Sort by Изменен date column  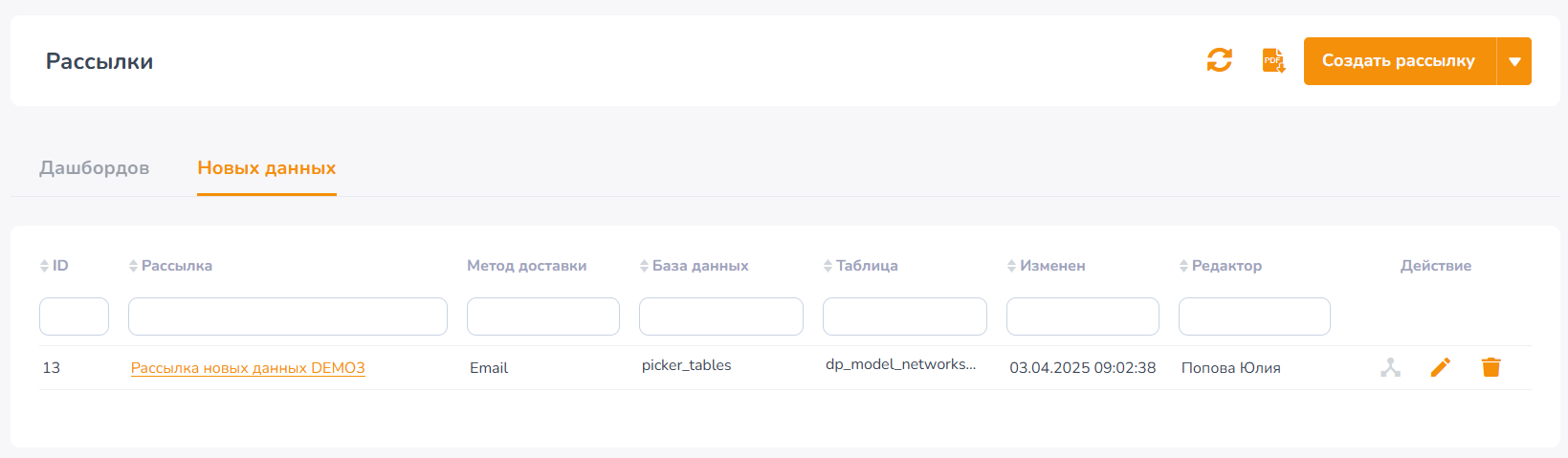tap(1046, 266)
